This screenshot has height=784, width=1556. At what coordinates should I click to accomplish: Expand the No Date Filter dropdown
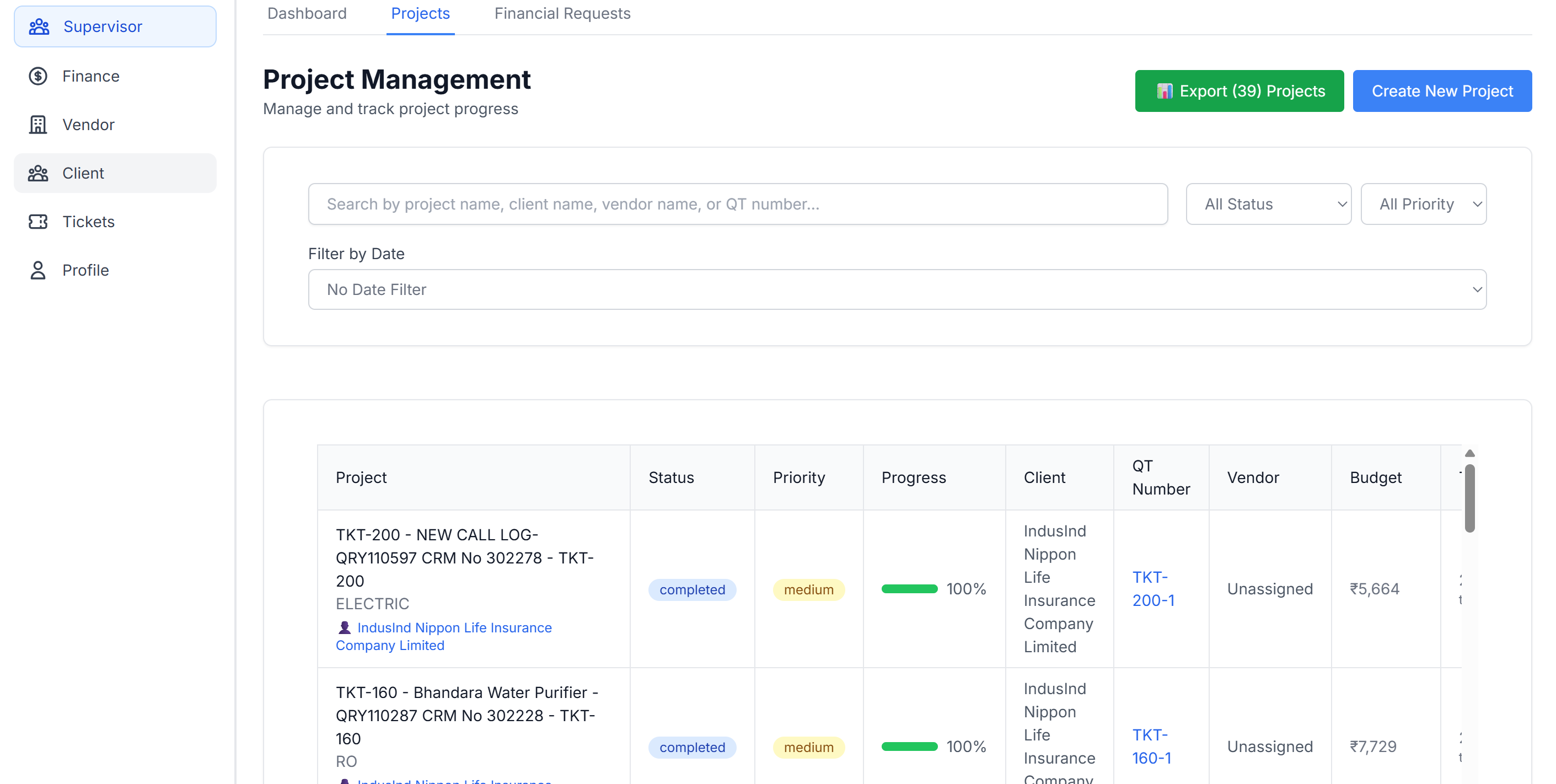(x=897, y=289)
